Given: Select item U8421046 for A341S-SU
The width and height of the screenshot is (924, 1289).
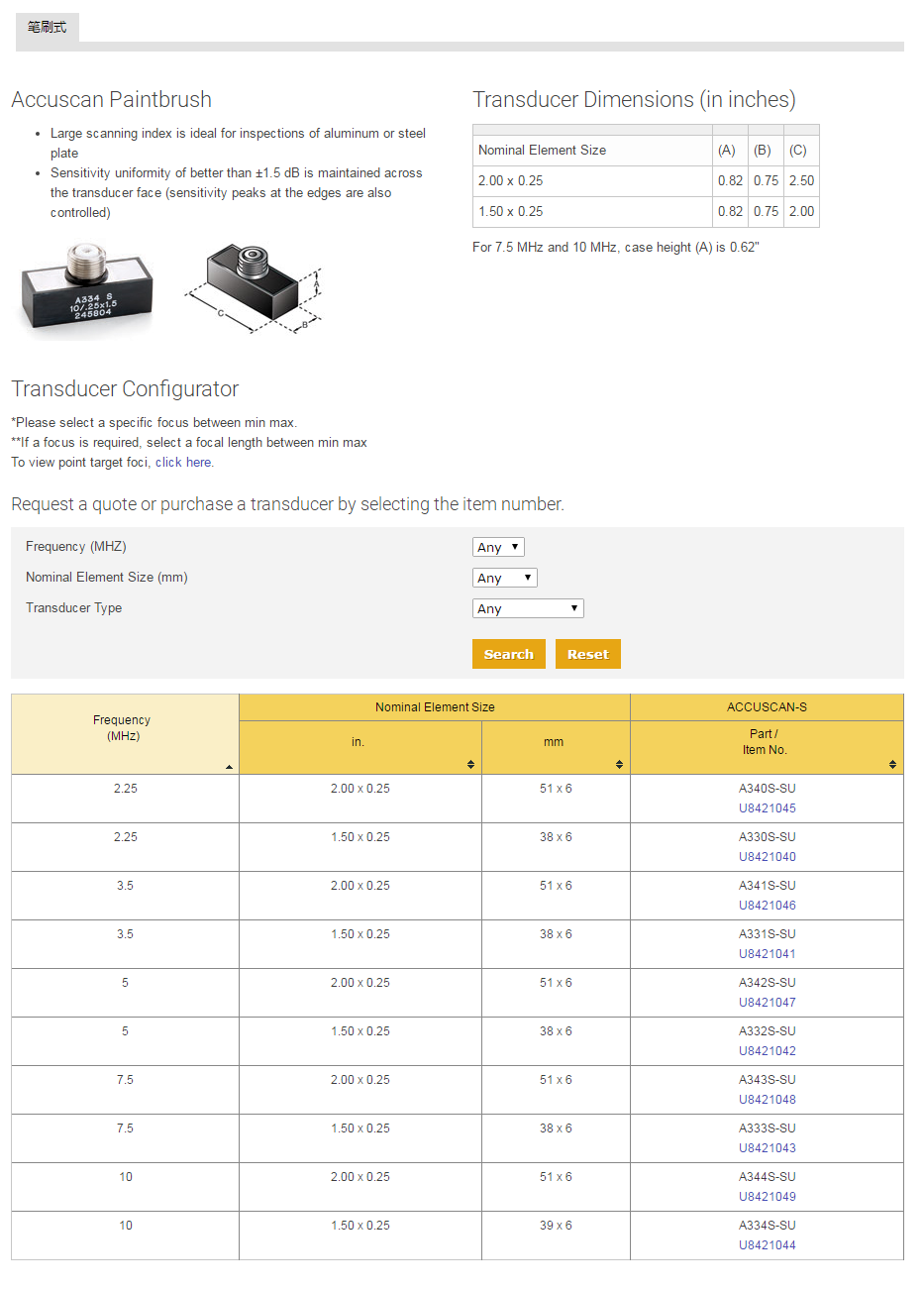Looking at the screenshot, I should [768, 906].
